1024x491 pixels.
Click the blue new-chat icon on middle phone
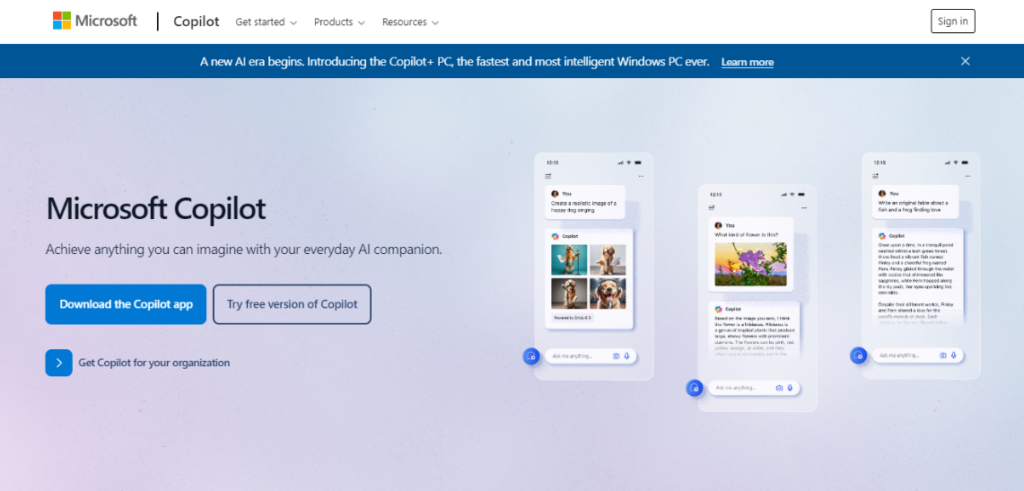point(694,388)
